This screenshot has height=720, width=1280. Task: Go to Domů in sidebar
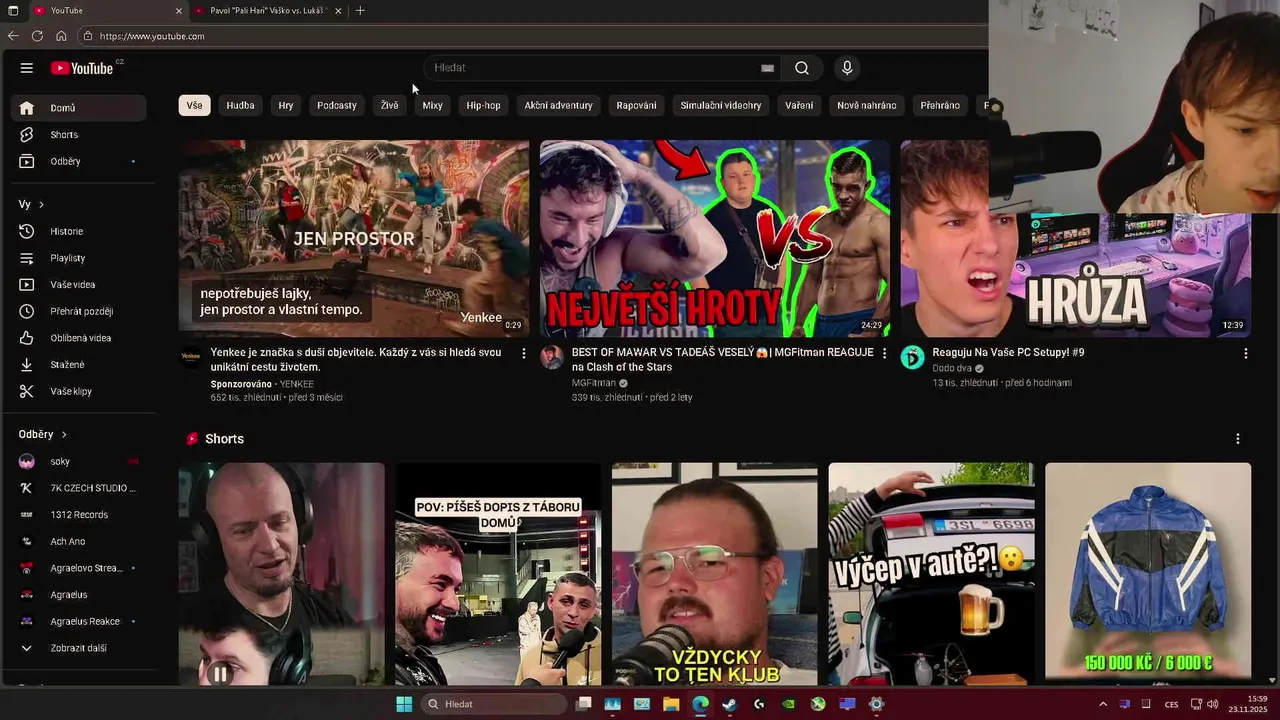(80, 108)
